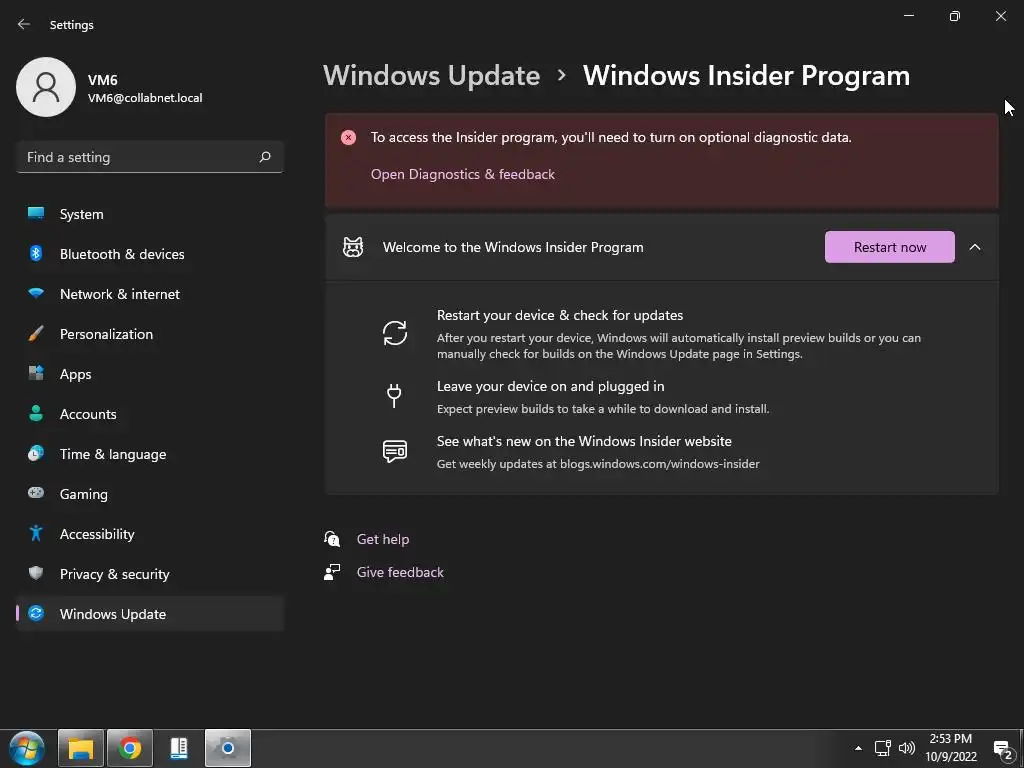Open the Start menu orb
This screenshot has height=768, width=1024.
pyautogui.click(x=27, y=748)
